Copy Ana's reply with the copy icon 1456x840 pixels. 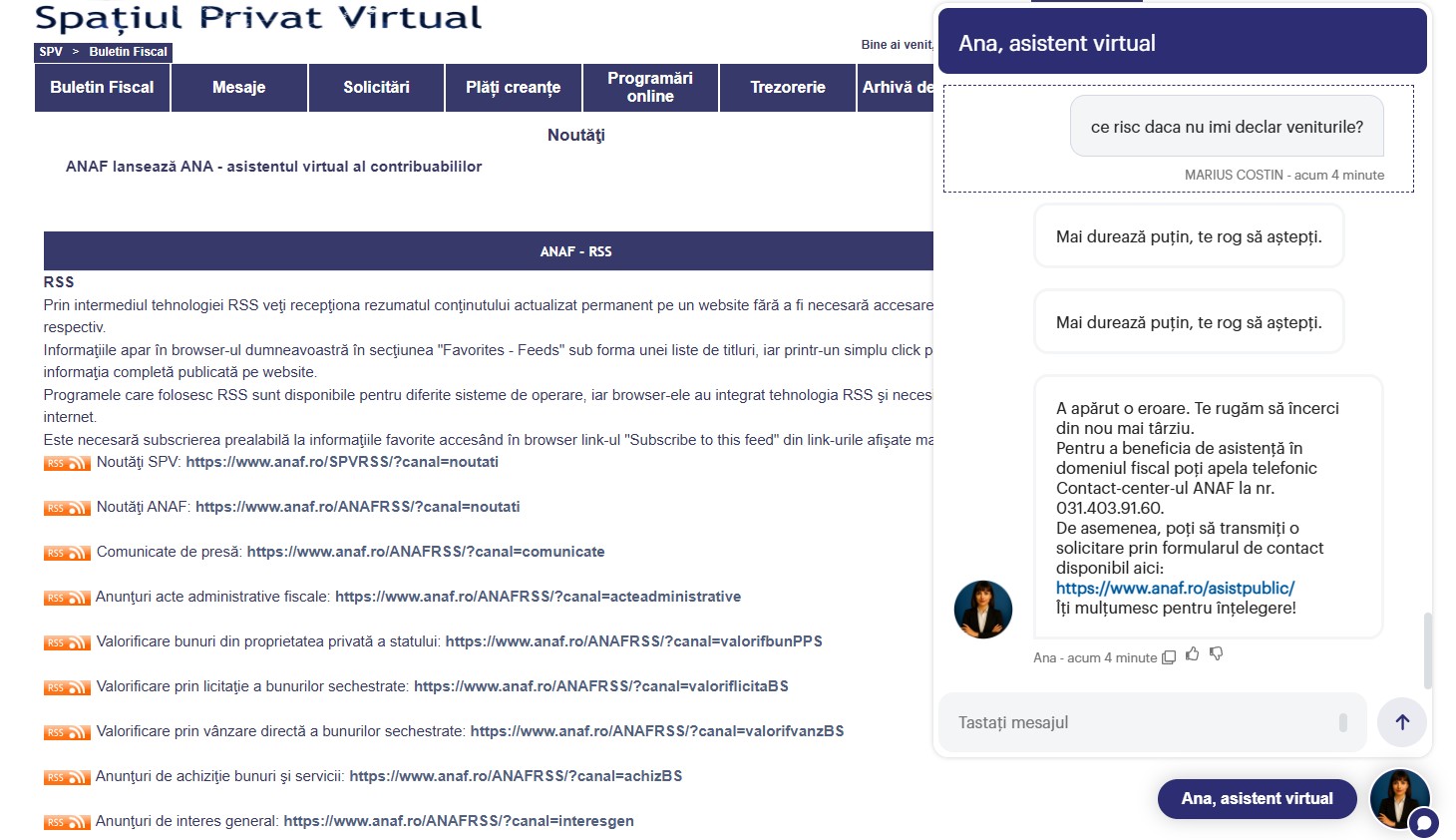[1169, 657]
